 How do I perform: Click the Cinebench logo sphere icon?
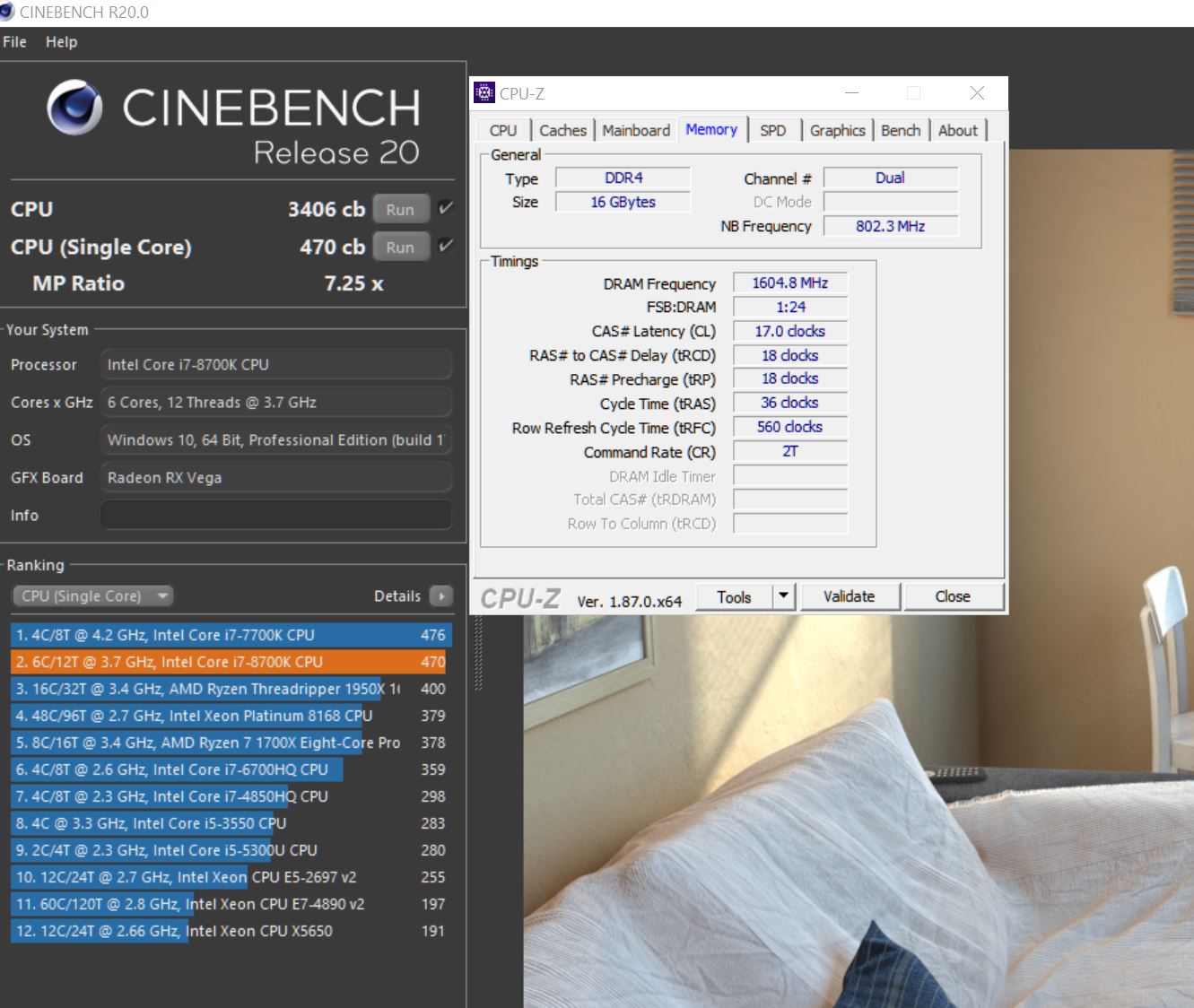click(x=74, y=107)
